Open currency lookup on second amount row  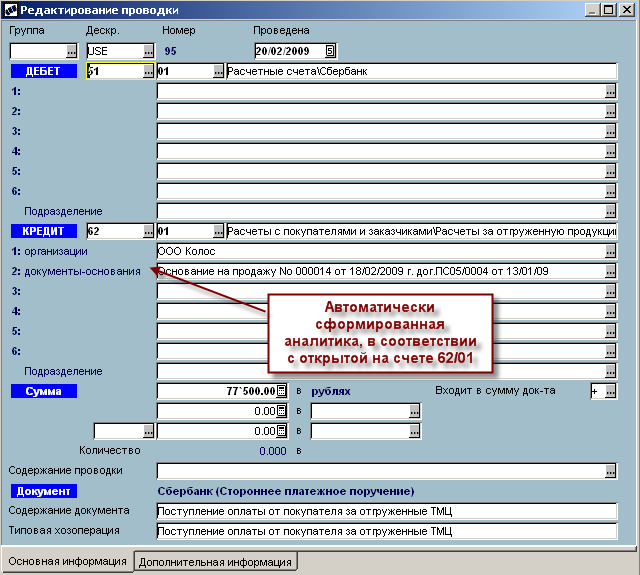pyautogui.click(x=414, y=411)
